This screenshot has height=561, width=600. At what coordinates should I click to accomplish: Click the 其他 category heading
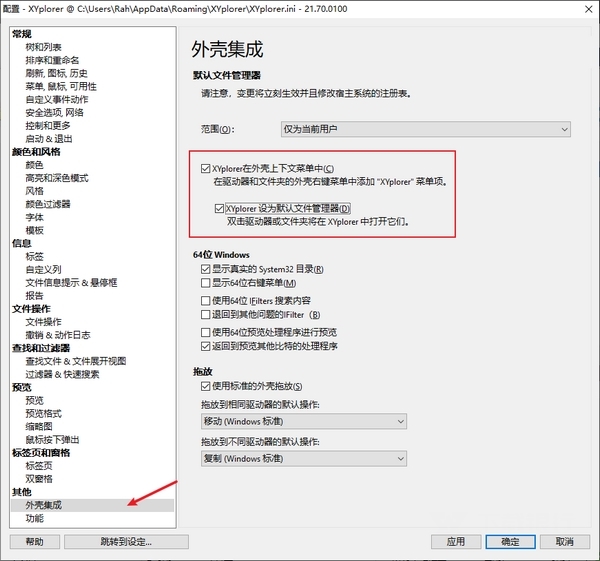point(21,492)
